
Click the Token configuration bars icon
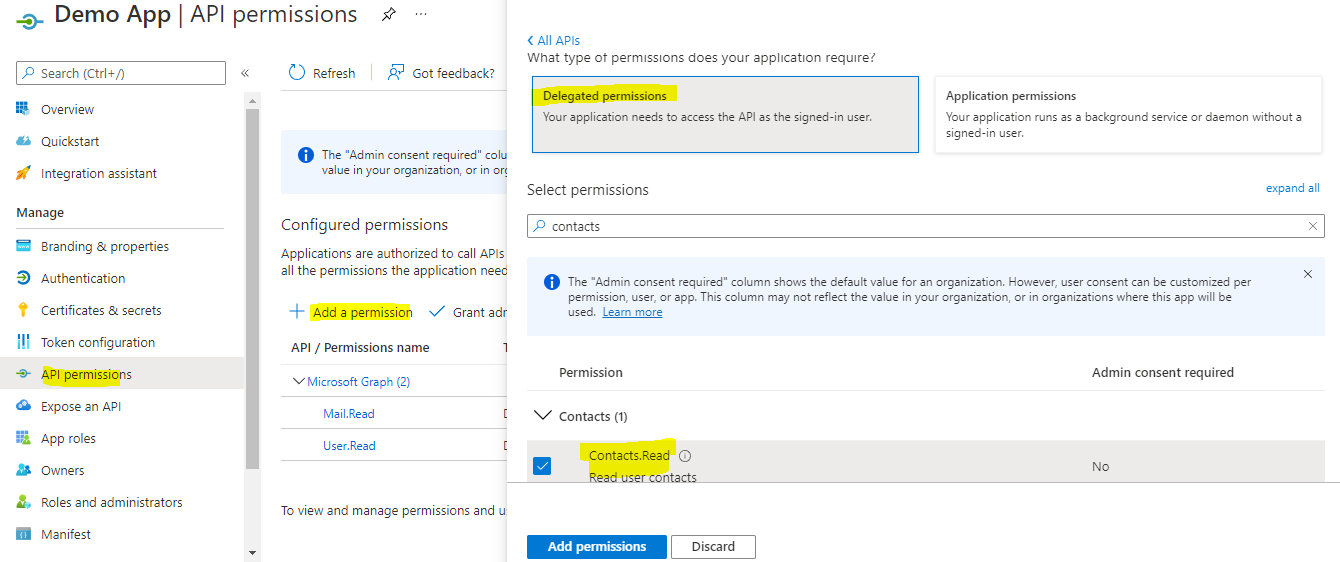click(x=23, y=342)
